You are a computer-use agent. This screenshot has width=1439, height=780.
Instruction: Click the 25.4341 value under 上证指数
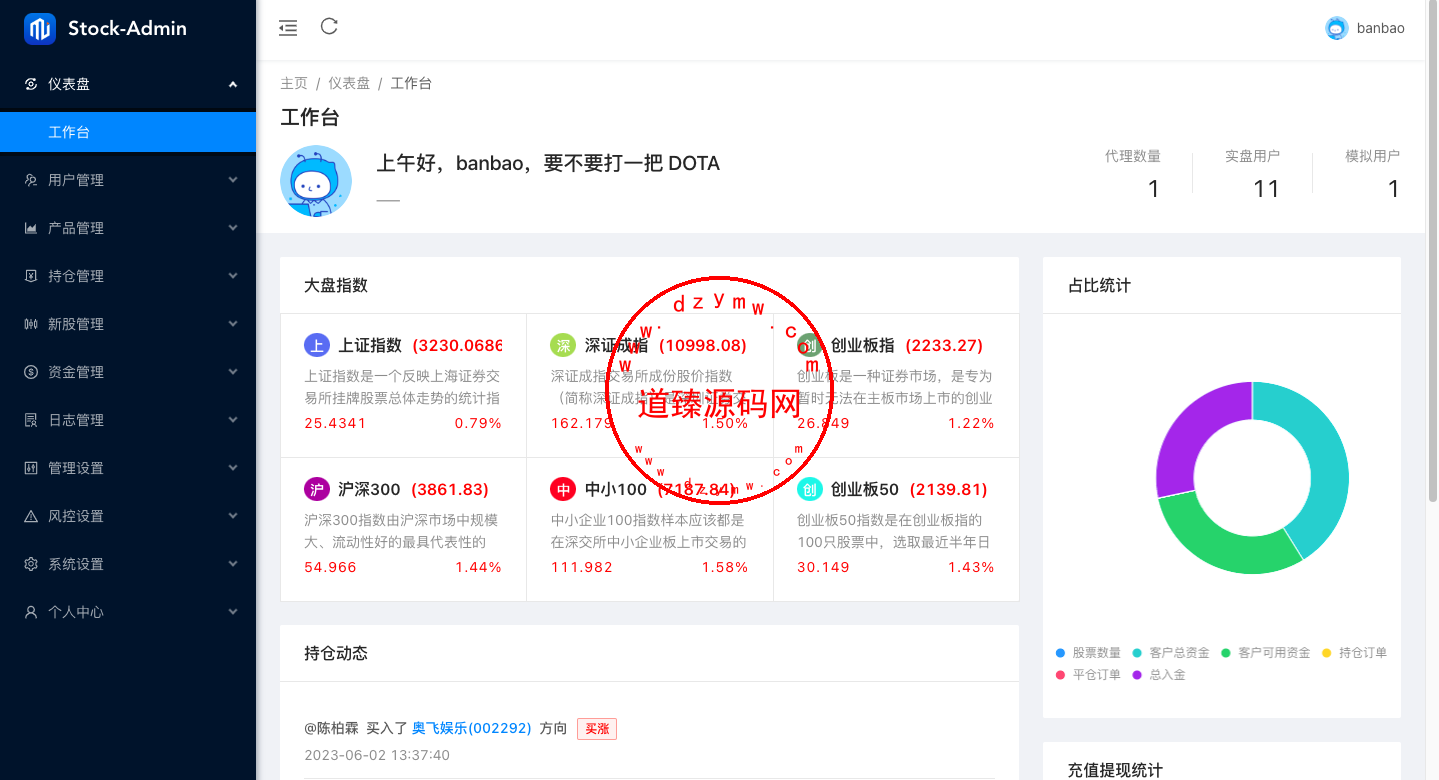tap(335, 423)
